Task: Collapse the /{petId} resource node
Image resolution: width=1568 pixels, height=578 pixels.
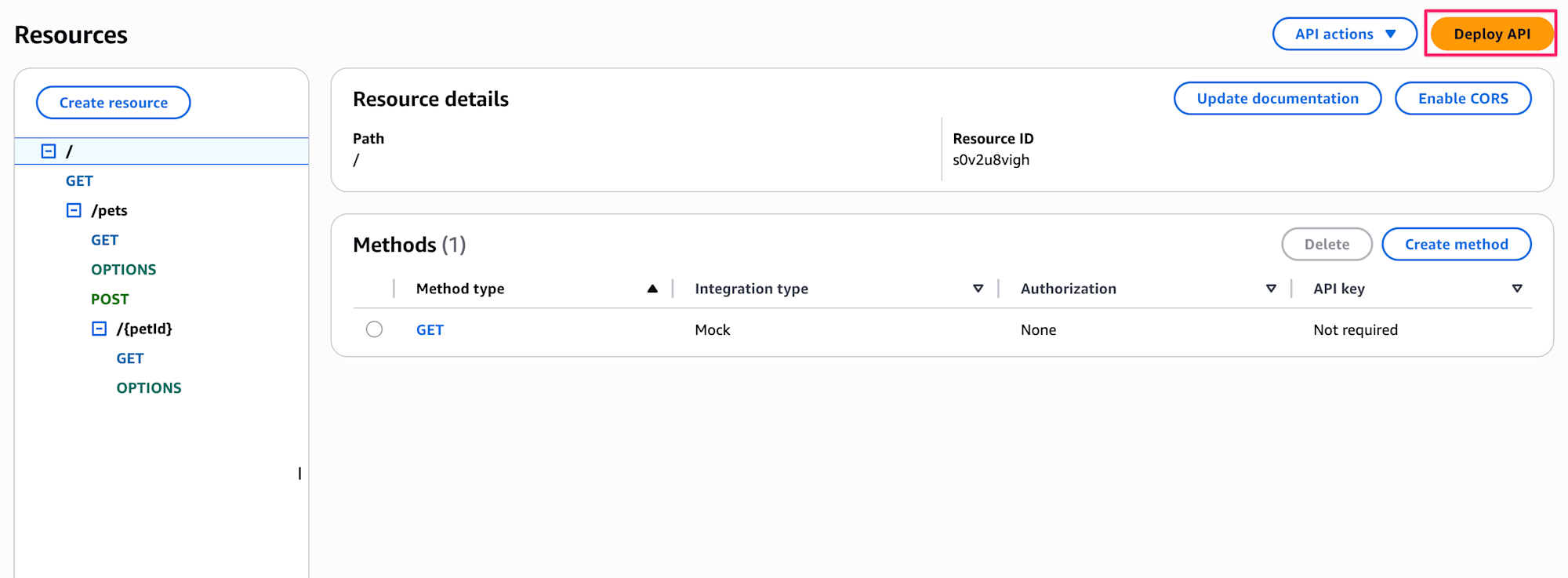Action: coord(99,329)
